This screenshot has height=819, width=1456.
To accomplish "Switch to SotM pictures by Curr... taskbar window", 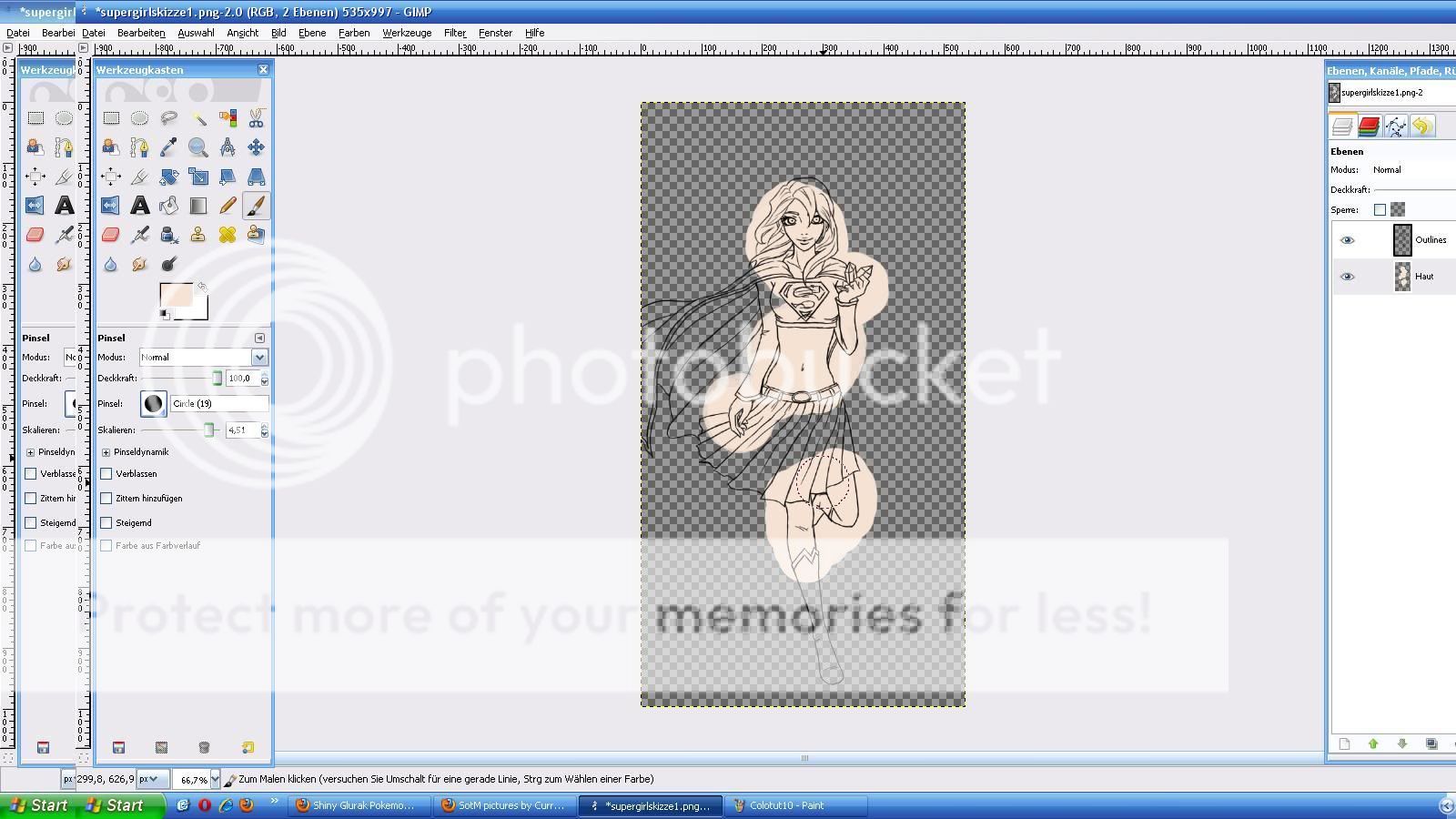I will coord(503,805).
